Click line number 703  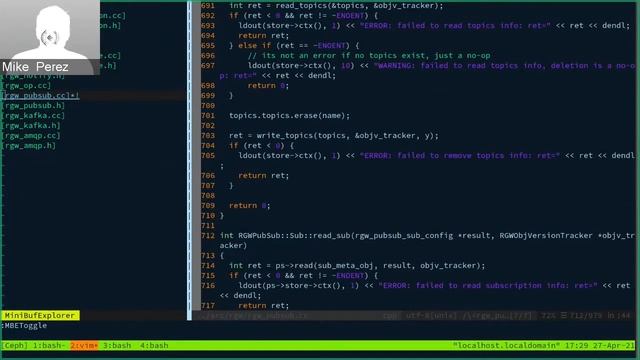click(x=208, y=136)
